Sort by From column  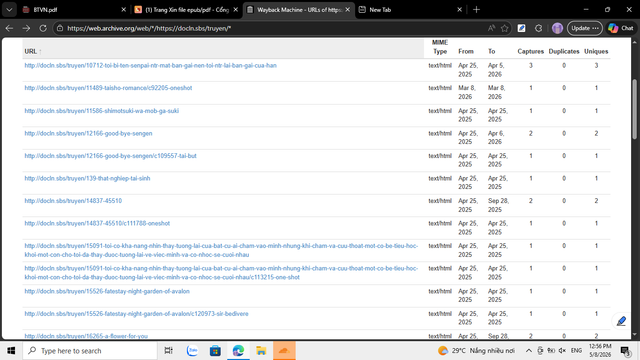(466, 51)
